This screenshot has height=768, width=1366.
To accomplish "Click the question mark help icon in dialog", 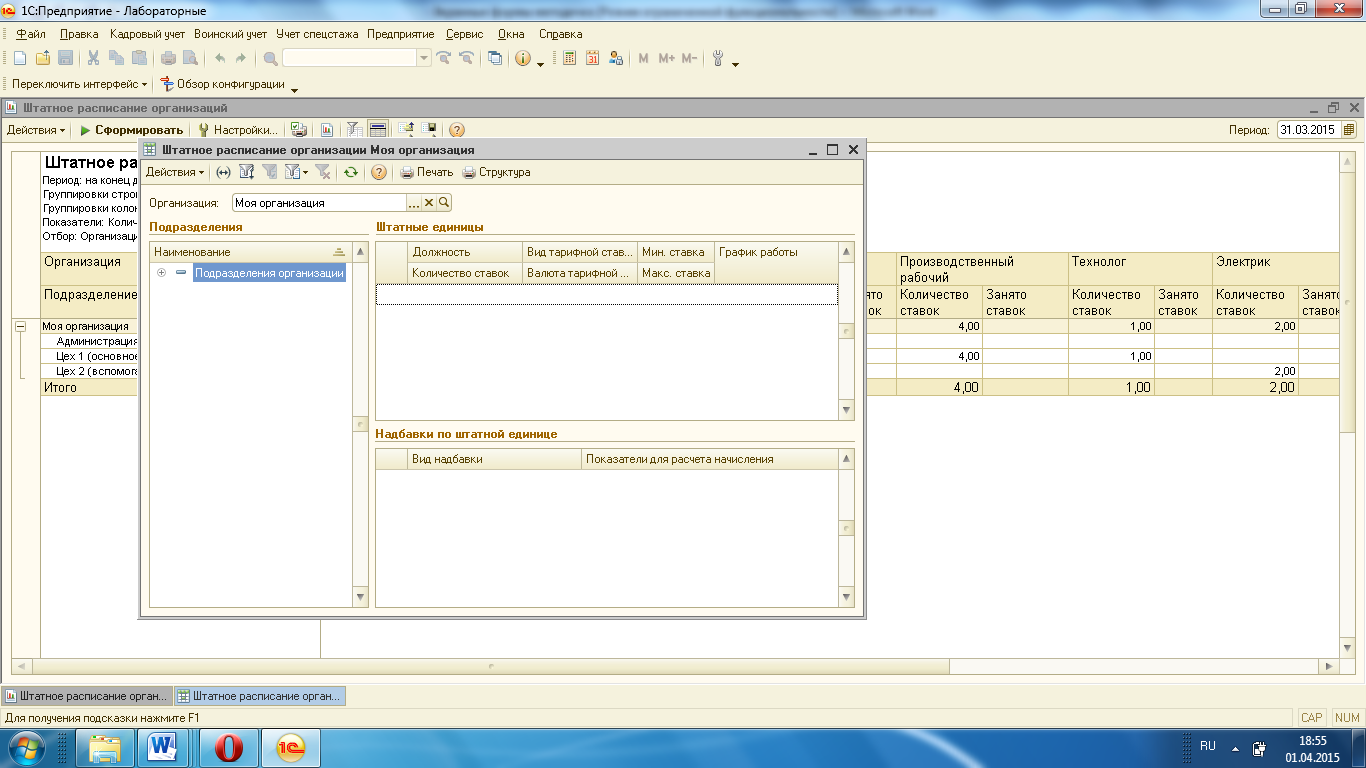I will (x=379, y=172).
